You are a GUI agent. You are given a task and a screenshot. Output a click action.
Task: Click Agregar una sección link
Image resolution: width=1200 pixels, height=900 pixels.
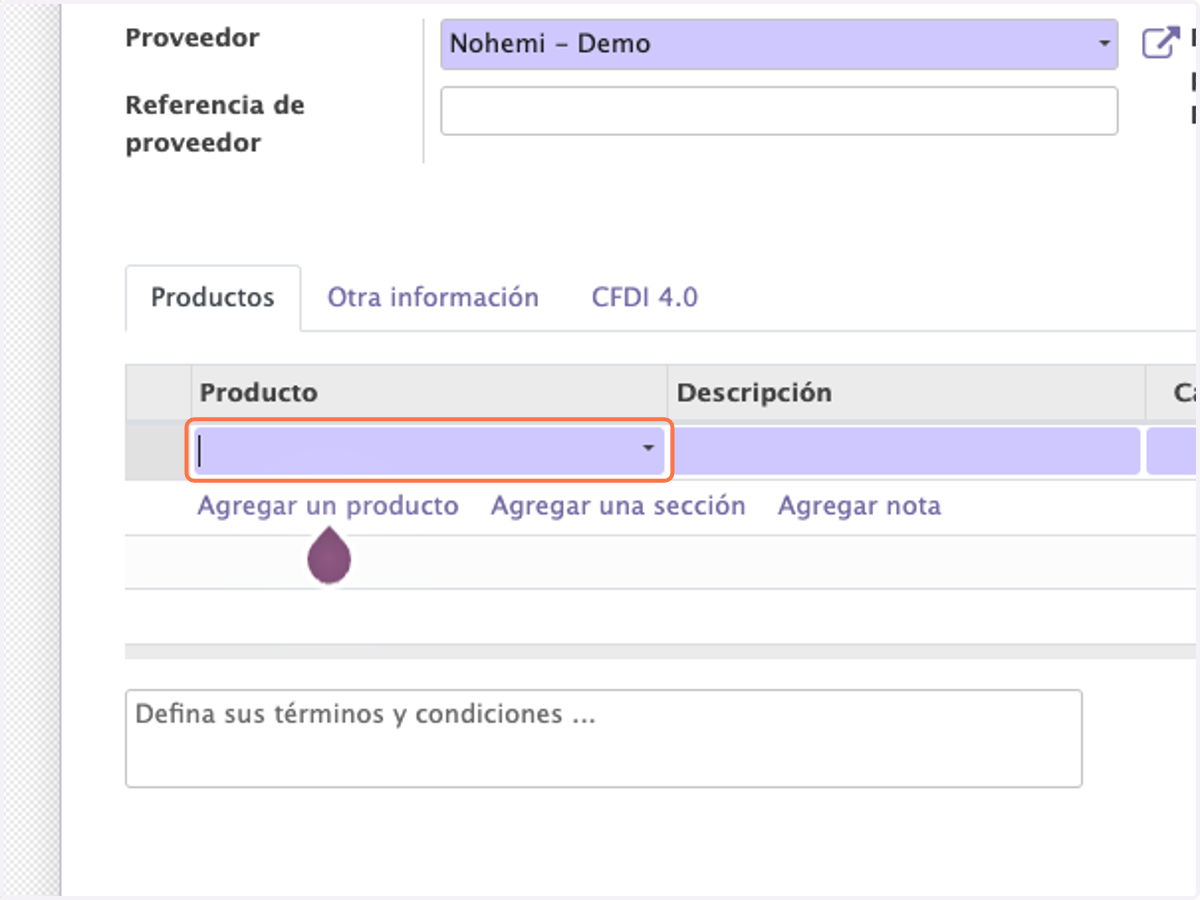point(618,506)
